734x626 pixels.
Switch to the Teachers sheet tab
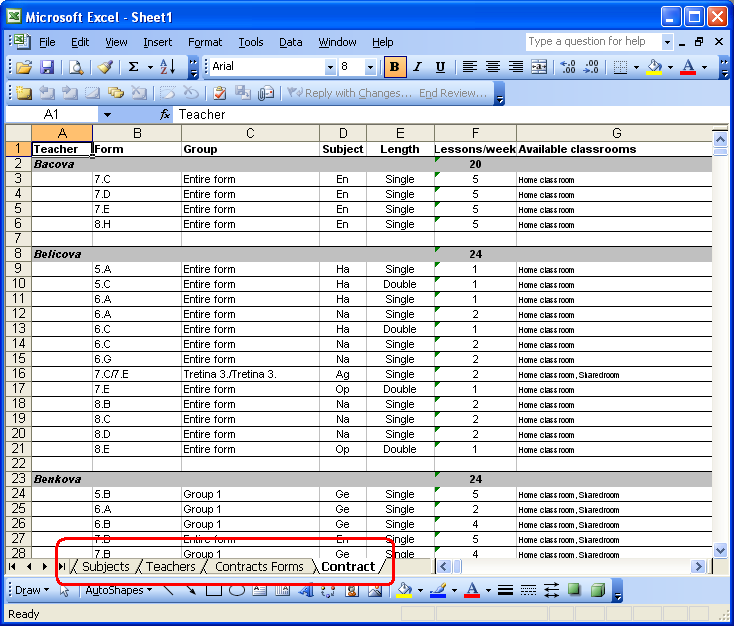(x=170, y=567)
